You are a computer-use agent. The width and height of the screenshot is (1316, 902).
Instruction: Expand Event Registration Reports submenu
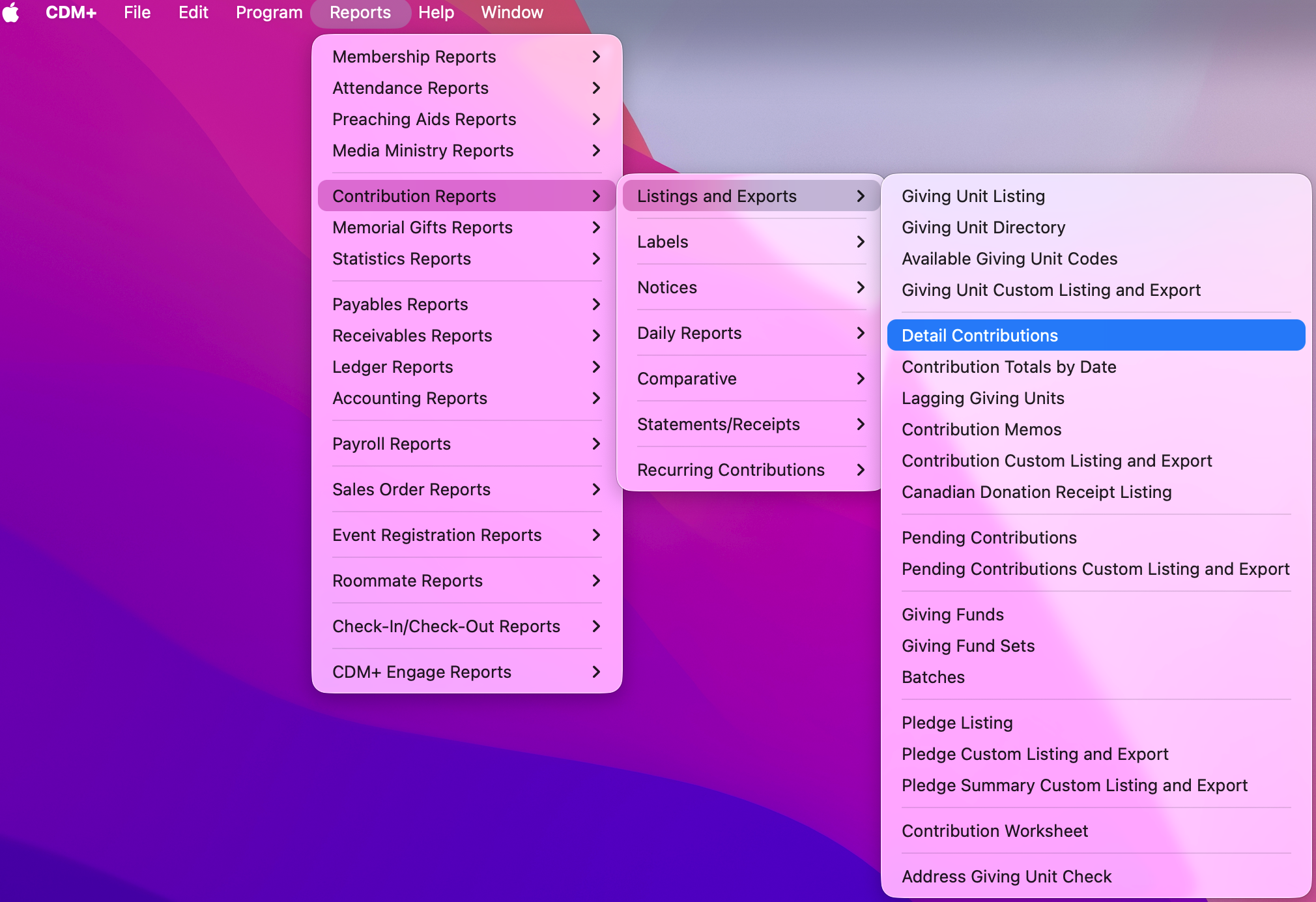pyautogui.click(x=466, y=535)
